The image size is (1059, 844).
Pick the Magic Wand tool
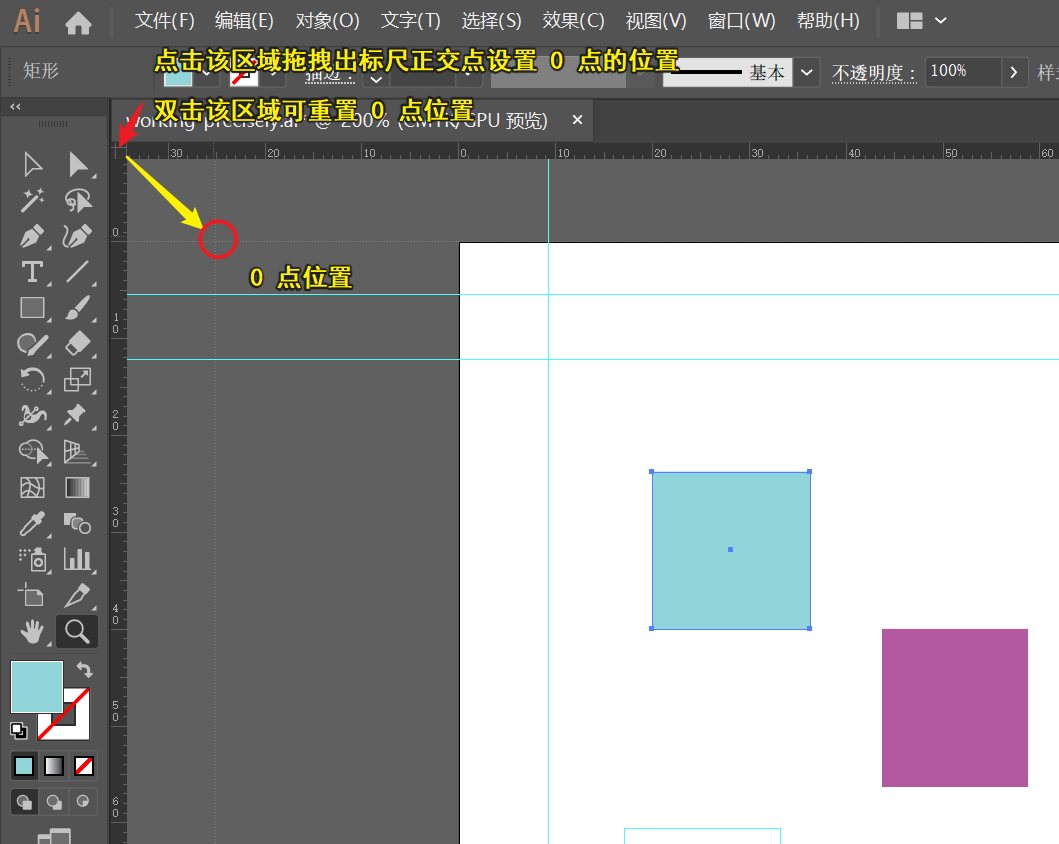point(32,201)
